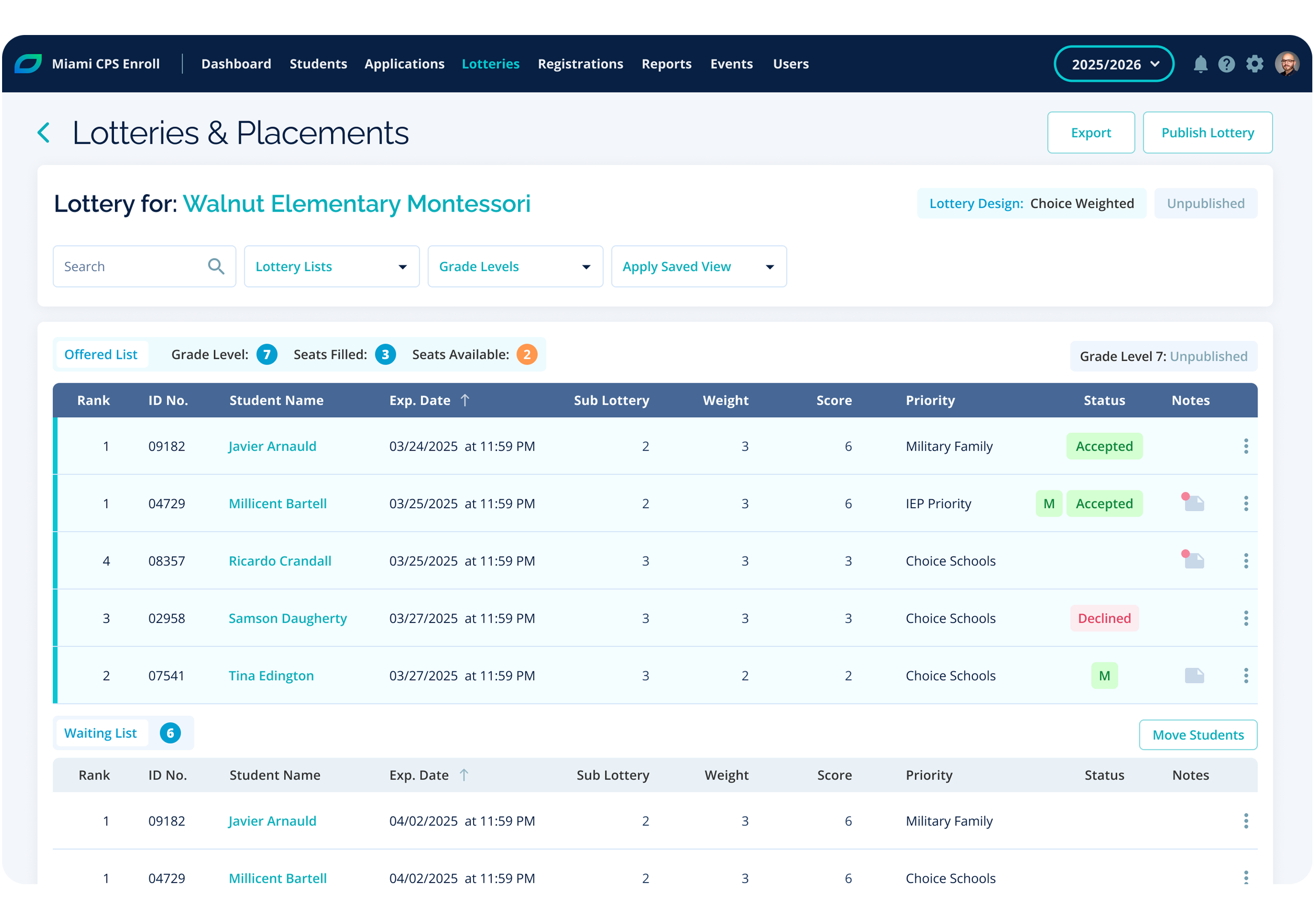
Task: Click the user profile avatar
Action: click(1286, 64)
